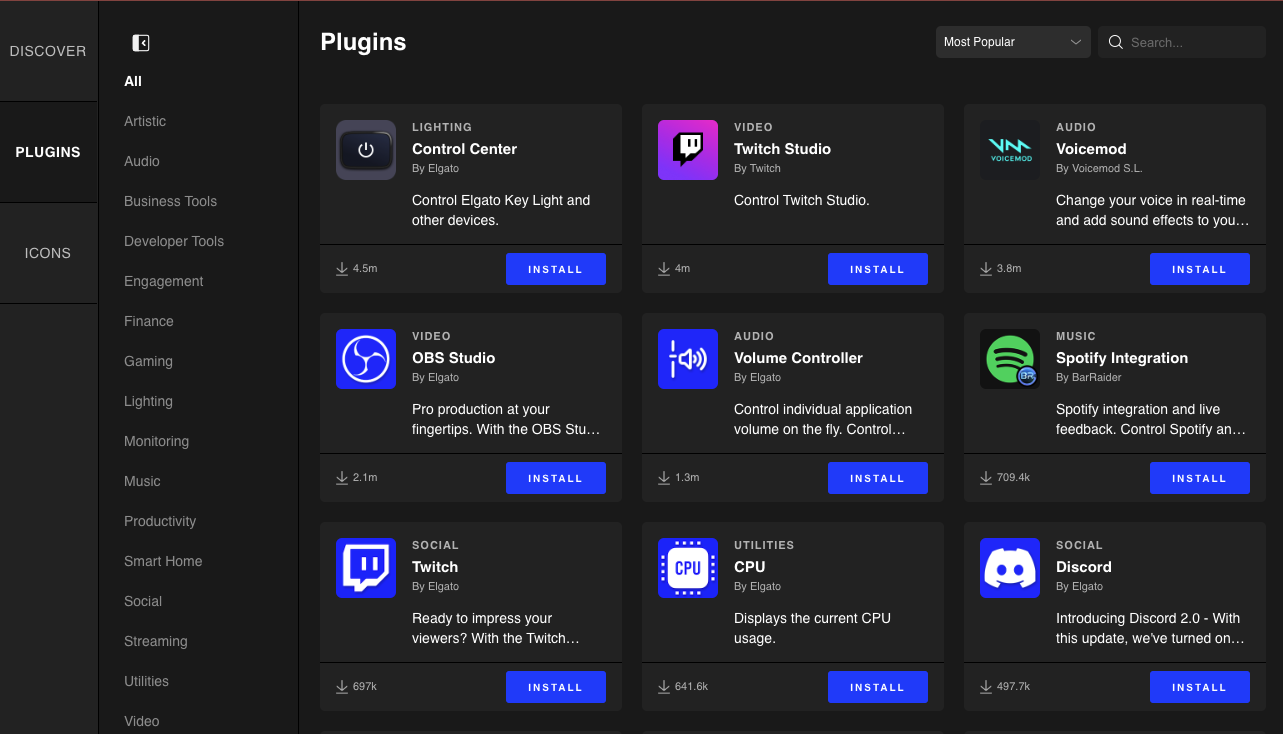Open the Most Popular sort dropdown
Image resolution: width=1283 pixels, height=734 pixels.
tap(1013, 42)
